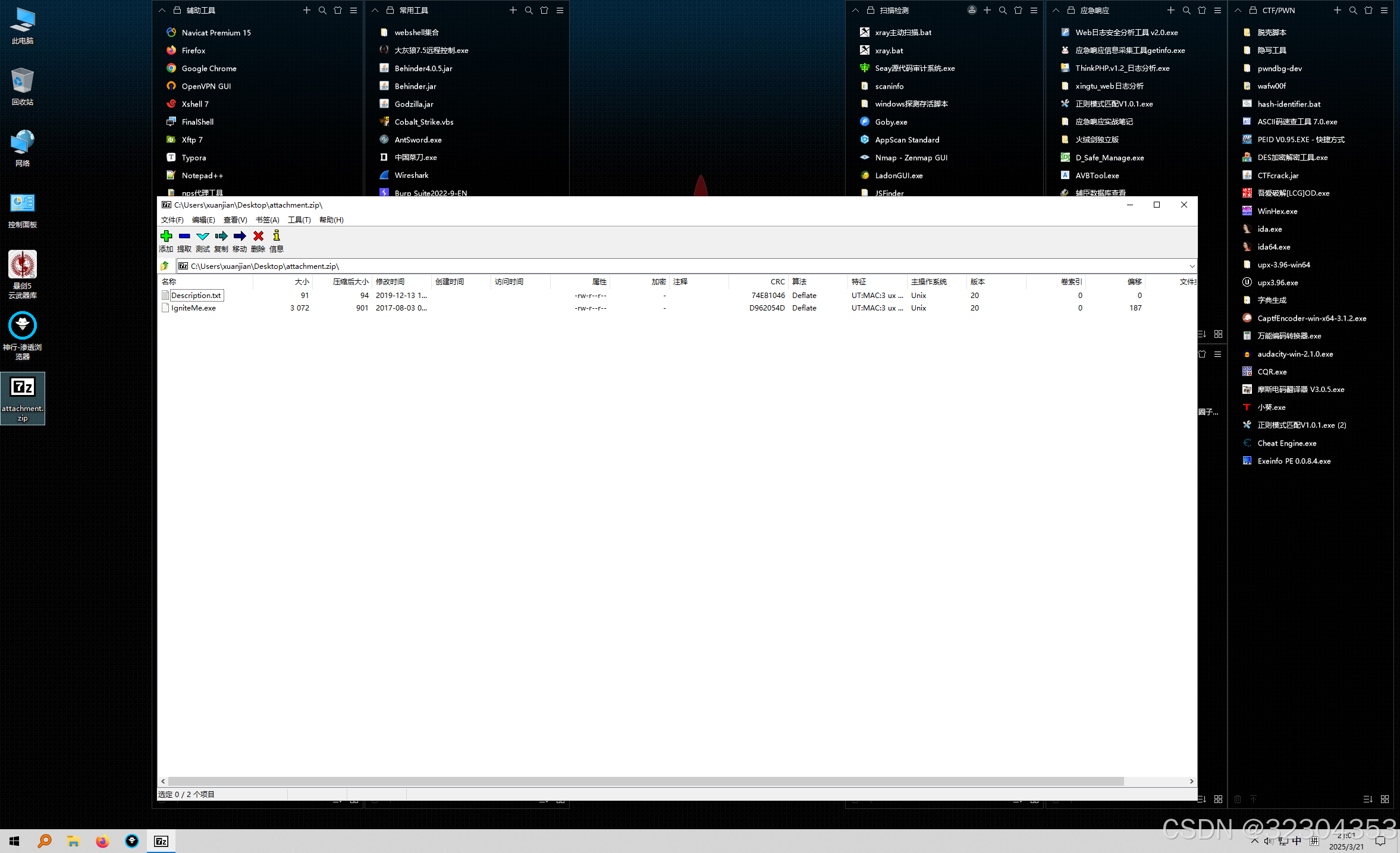The height and width of the screenshot is (853, 1400).
Task: Expand the address bar path dropdown
Action: [x=1192, y=266]
